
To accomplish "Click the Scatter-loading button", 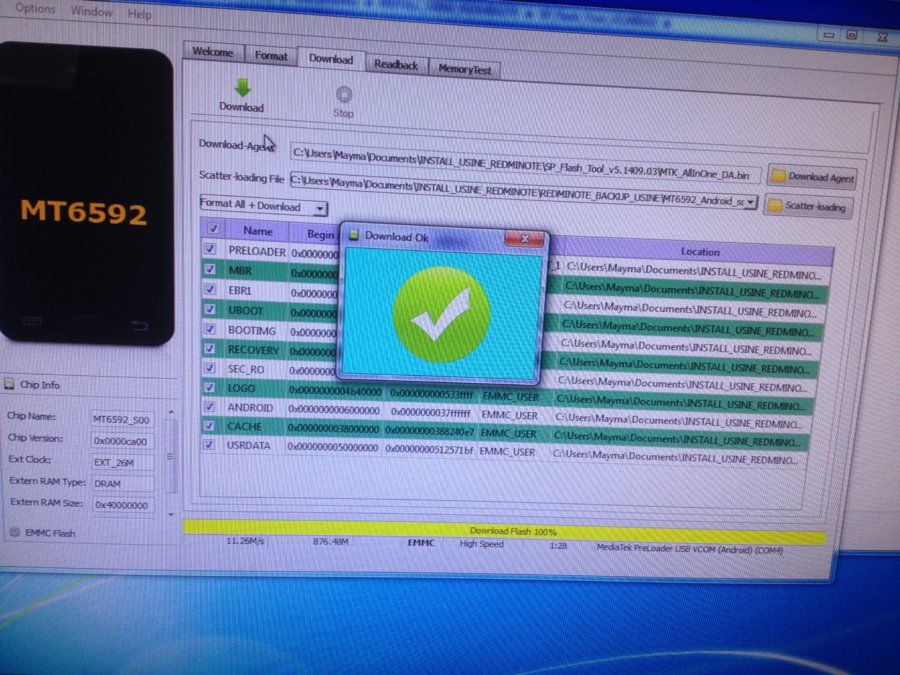I will (808, 207).
